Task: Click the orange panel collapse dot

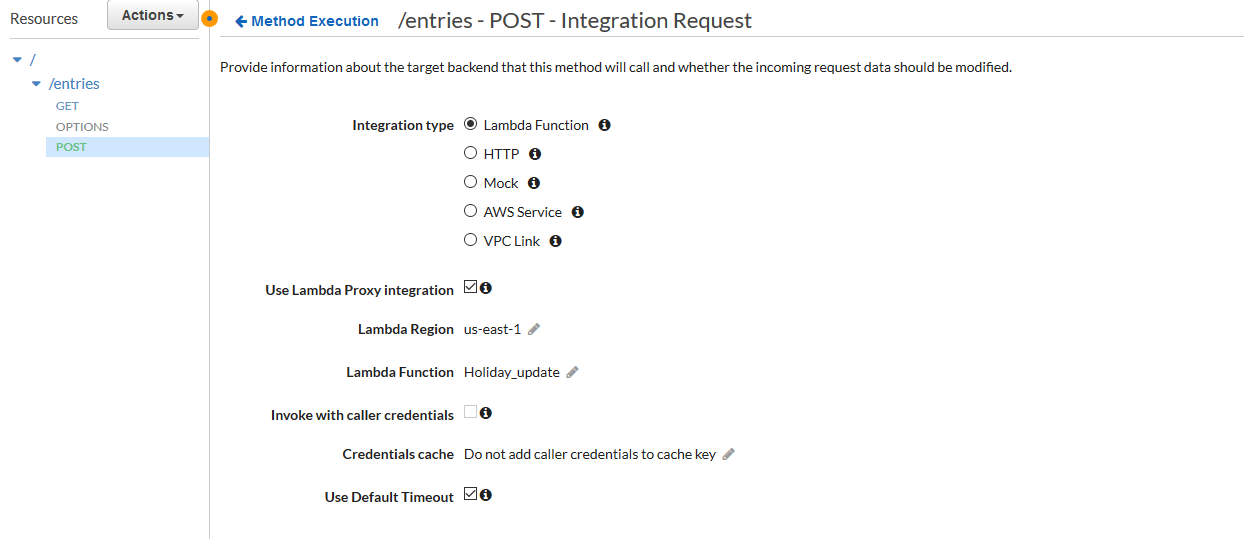Action: (209, 18)
